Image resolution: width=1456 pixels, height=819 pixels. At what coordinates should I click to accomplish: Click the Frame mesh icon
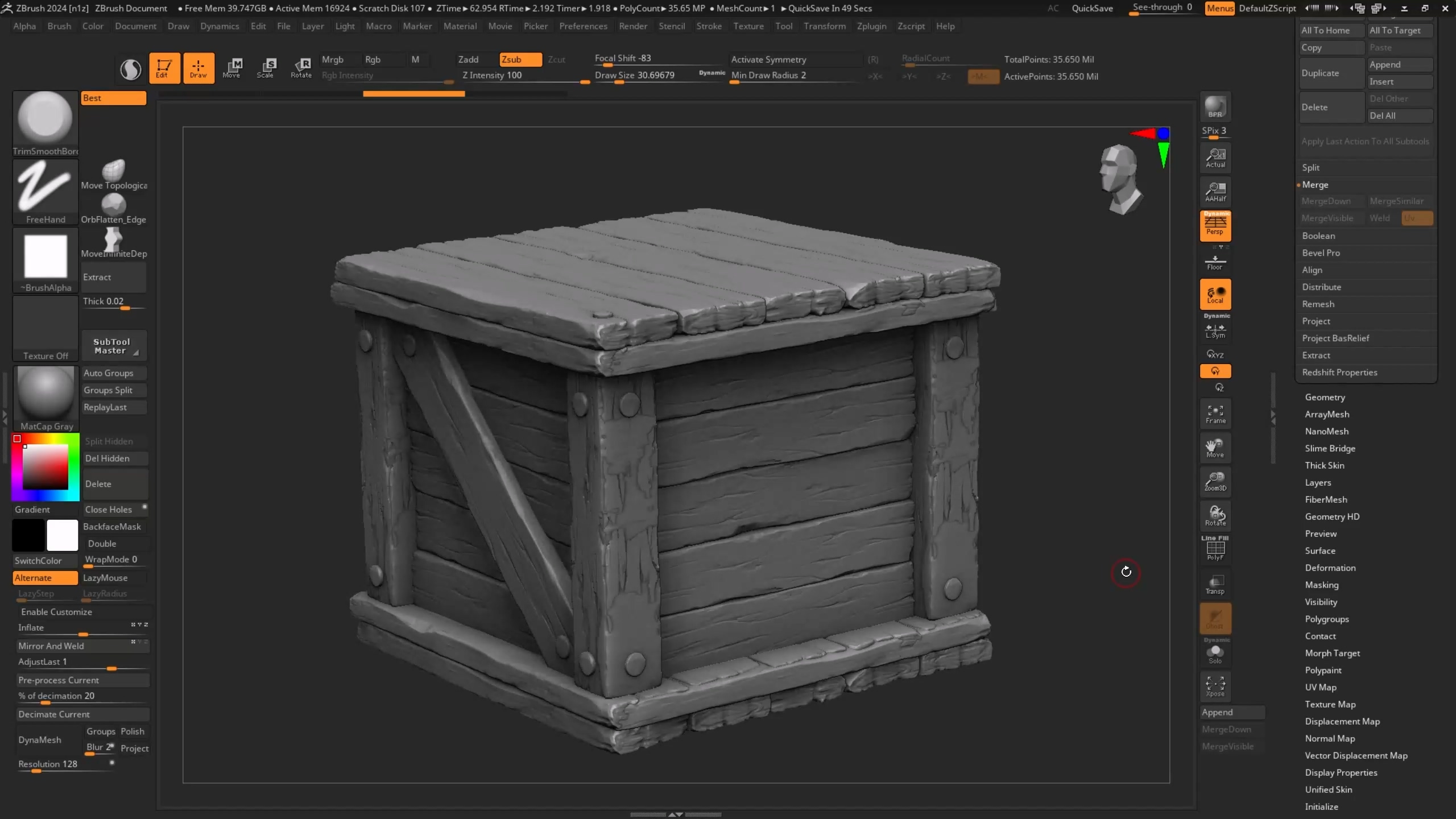(1215, 414)
